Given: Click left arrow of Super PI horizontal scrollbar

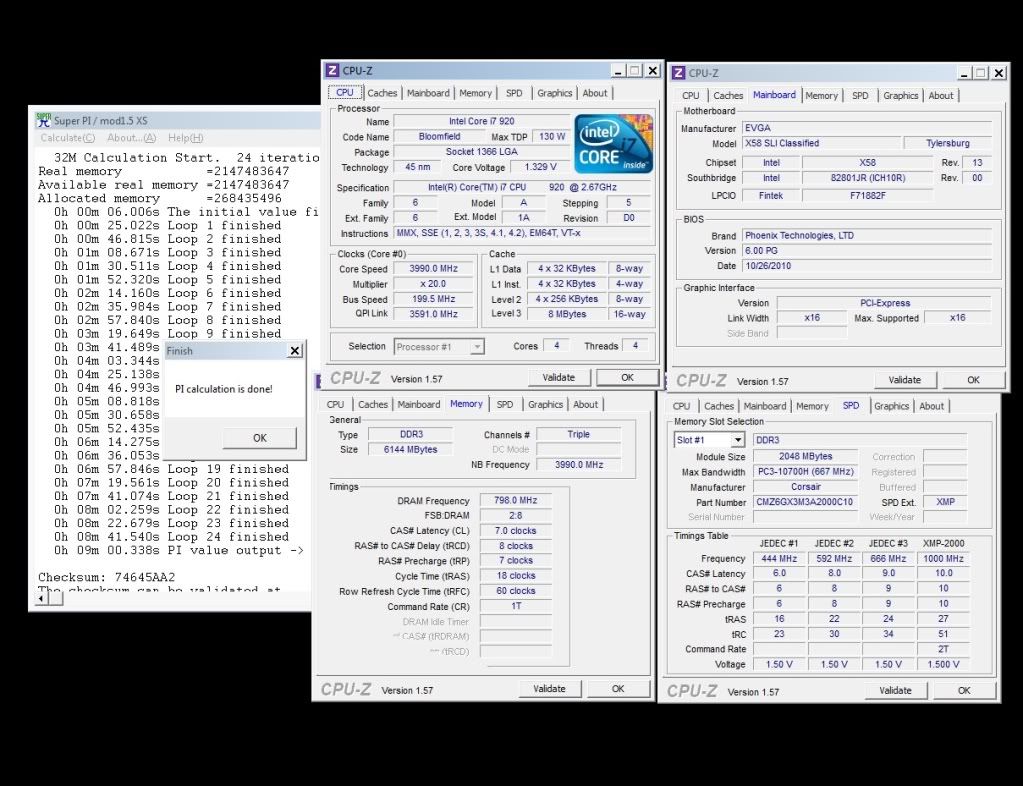Looking at the screenshot, I should pyautogui.click(x=42, y=597).
